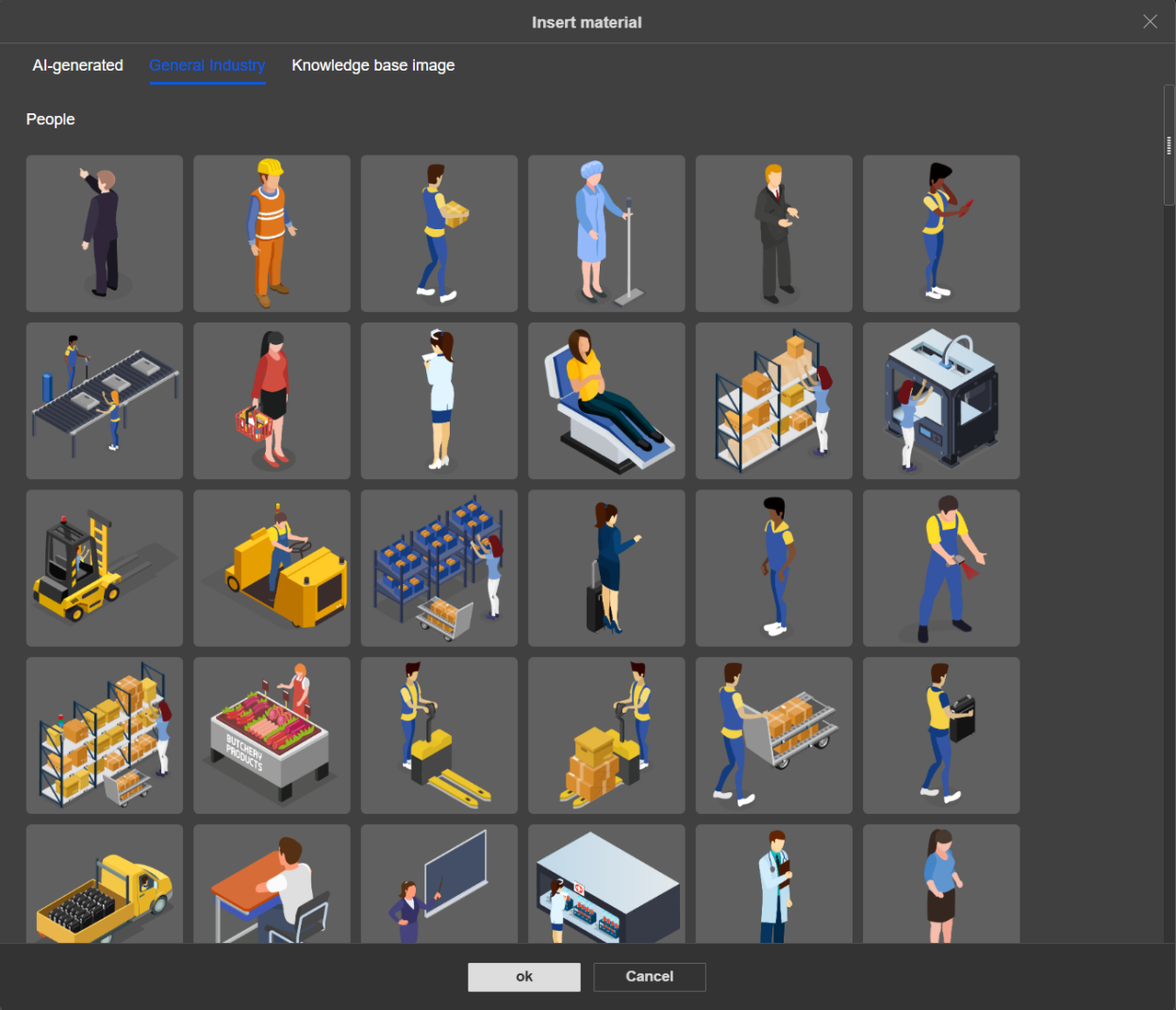Pick the nurse holding IV stand image
The image size is (1176, 1010).
point(606,234)
